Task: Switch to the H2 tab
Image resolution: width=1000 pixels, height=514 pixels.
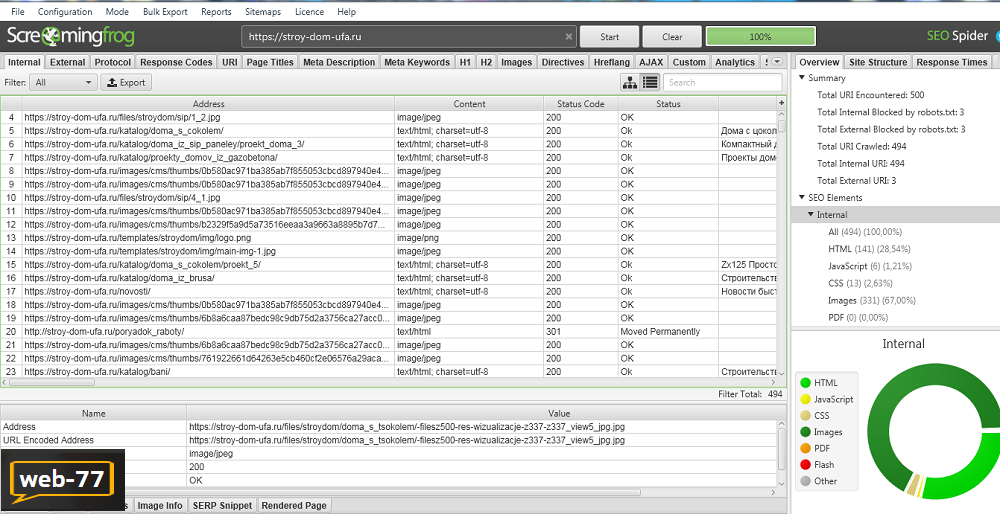Action: coord(486,62)
